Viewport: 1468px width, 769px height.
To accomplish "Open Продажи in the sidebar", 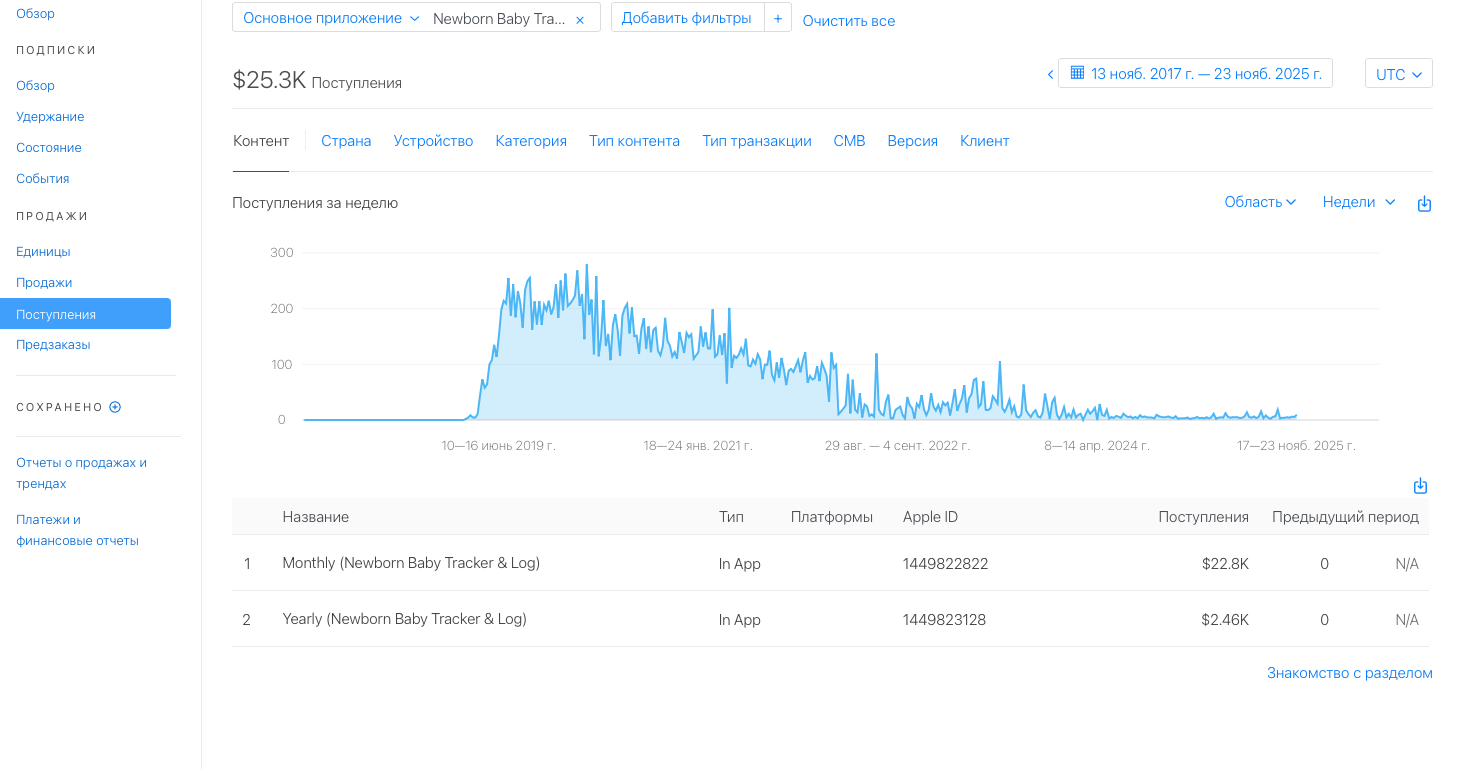I will point(44,283).
